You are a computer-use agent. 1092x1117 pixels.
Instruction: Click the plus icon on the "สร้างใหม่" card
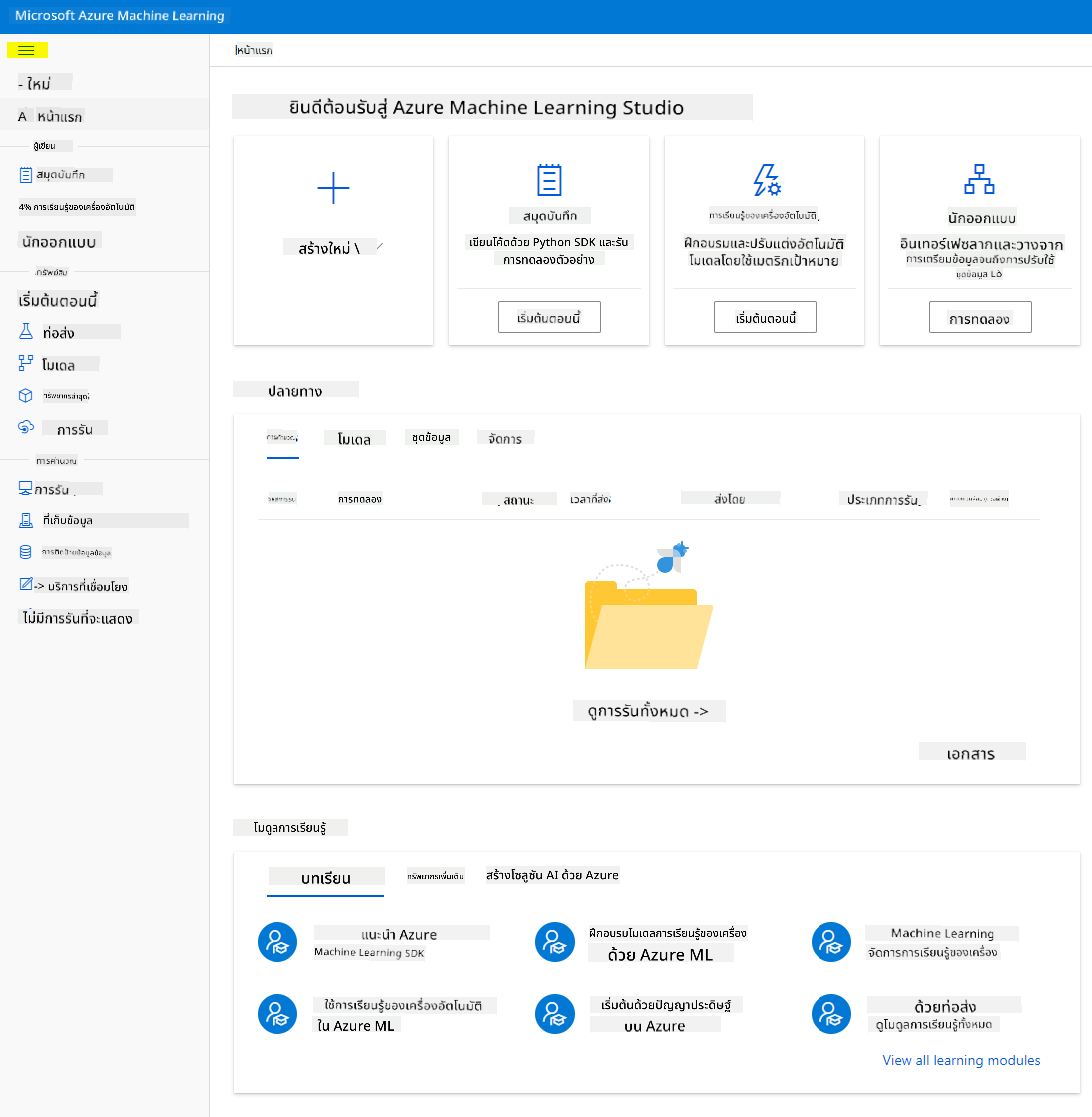tap(333, 188)
